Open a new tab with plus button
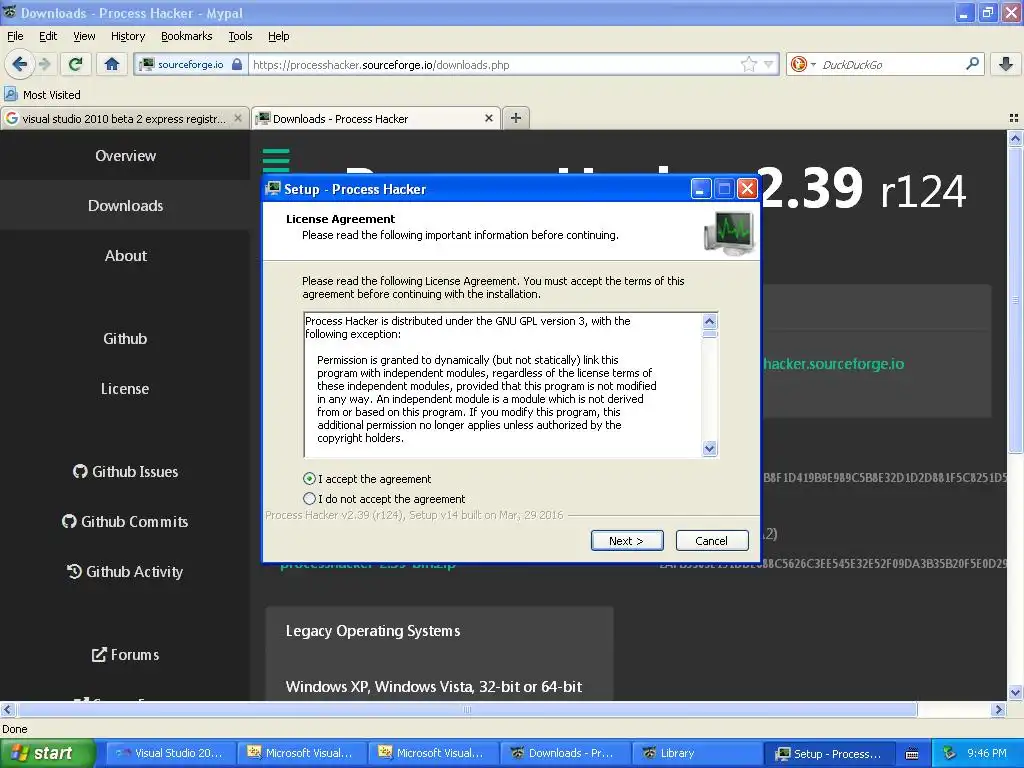This screenshot has height=768, width=1024. pos(516,118)
